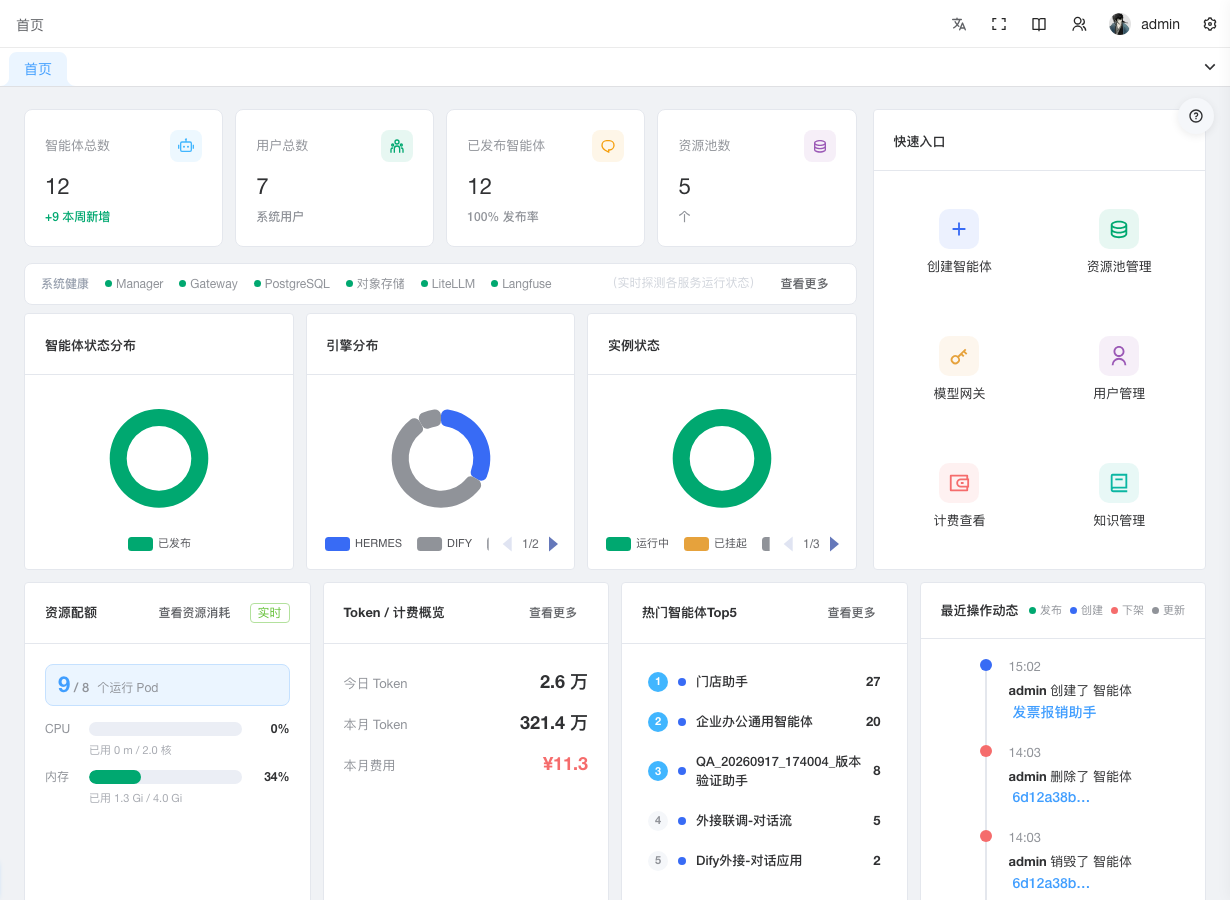
Task: Open 资源池管理 shortcut icon
Action: 1119,229
